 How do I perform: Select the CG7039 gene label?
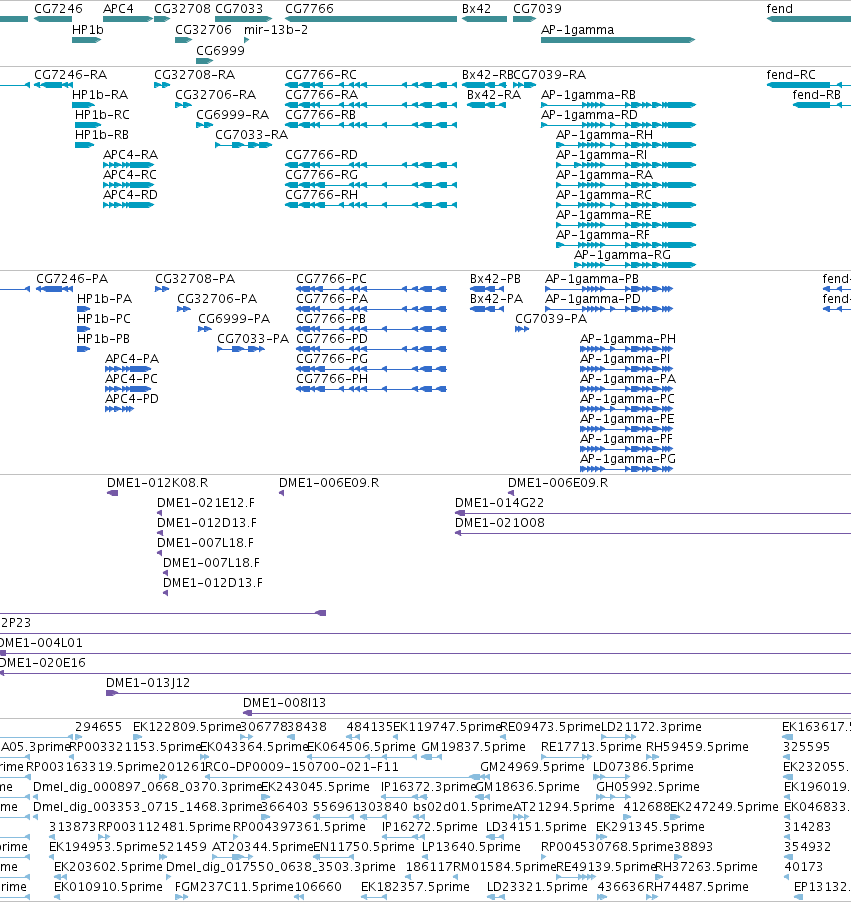point(537,9)
